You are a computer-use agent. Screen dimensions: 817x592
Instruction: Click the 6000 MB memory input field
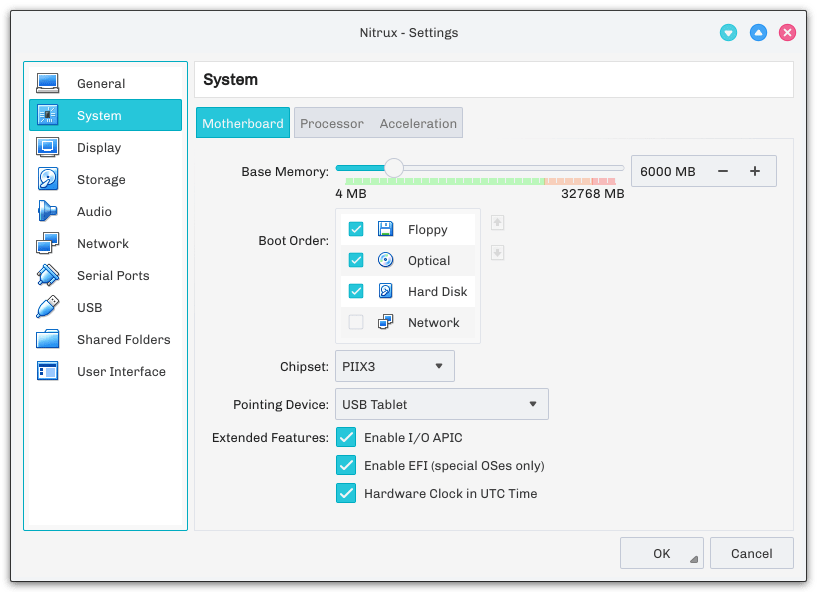pos(670,171)
